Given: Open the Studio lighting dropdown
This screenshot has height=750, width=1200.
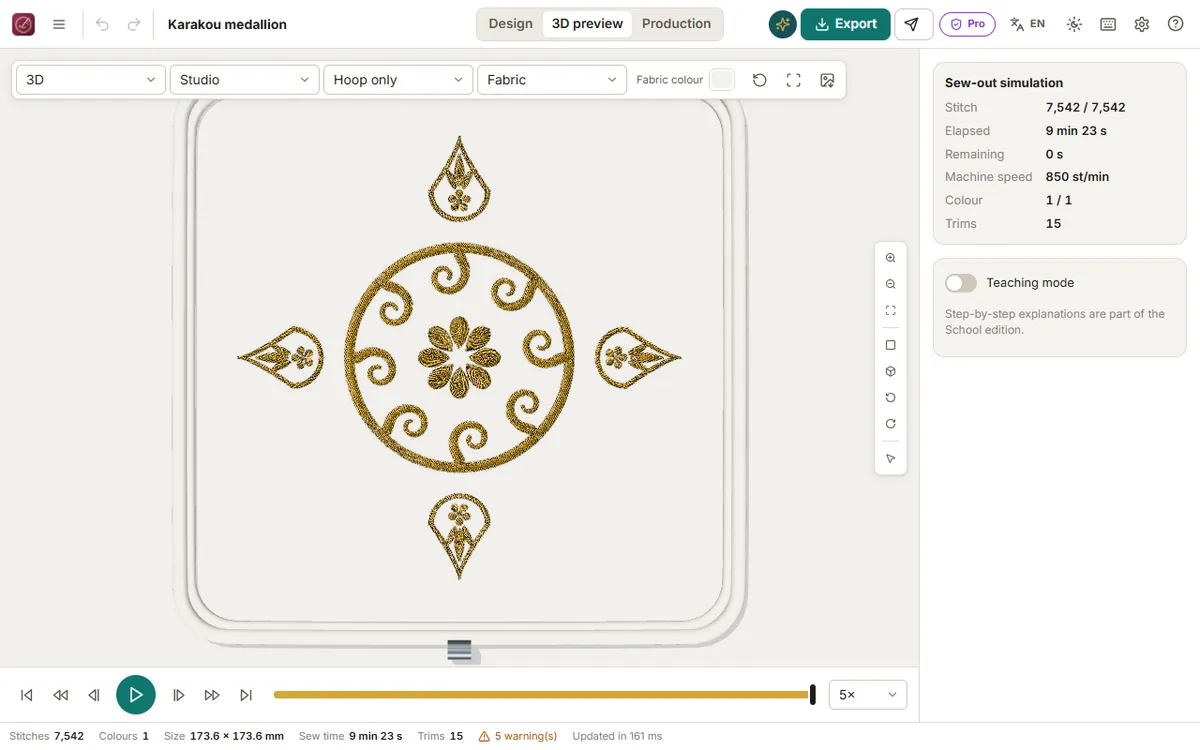Looking at the screenshot, I should coord(245,80).
